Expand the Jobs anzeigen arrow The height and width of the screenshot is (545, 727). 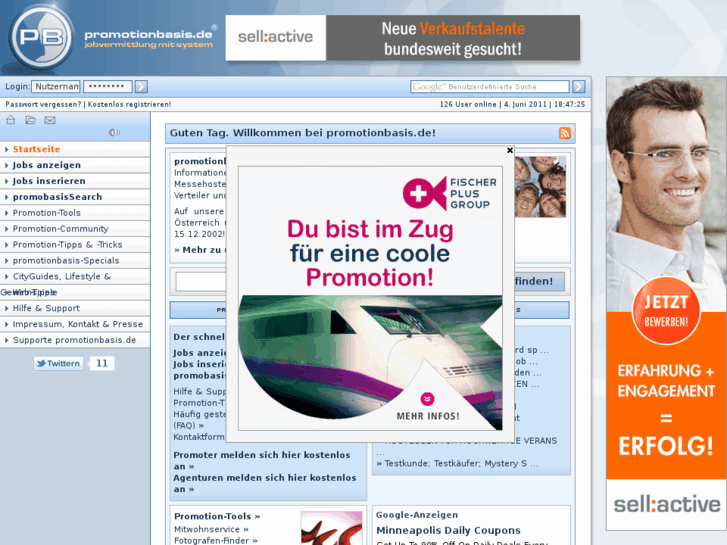pos(6,165)
